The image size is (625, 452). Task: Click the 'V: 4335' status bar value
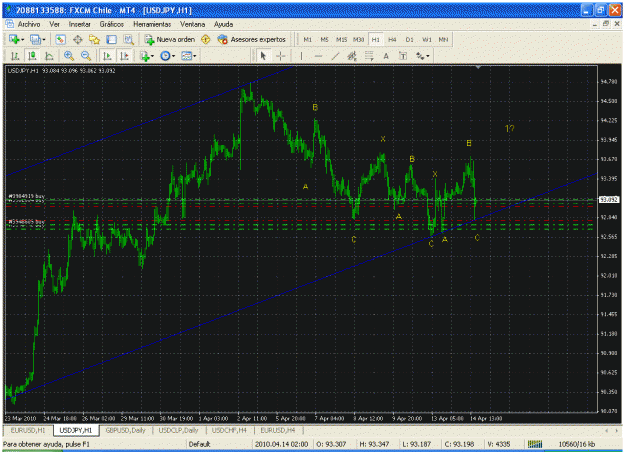tap(499, 444)
